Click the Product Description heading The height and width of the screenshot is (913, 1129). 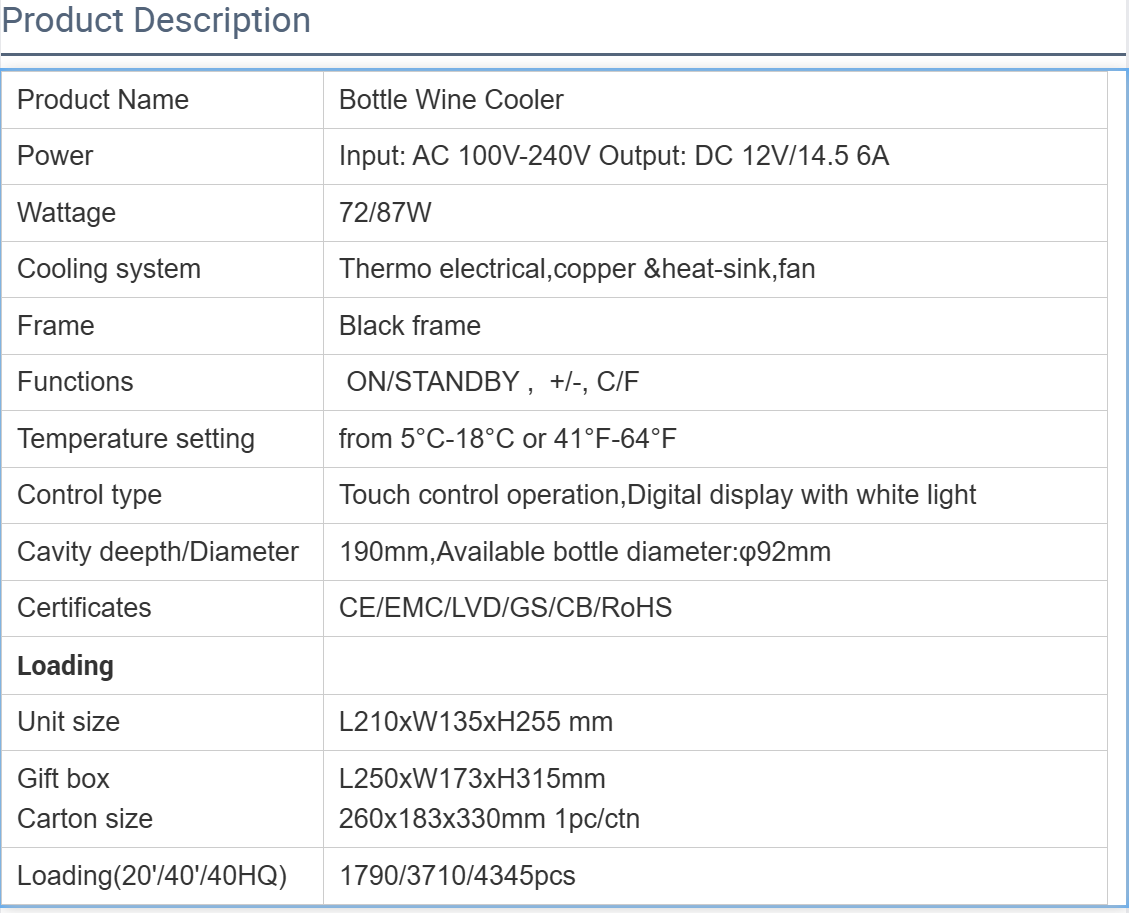click(156, 21)
